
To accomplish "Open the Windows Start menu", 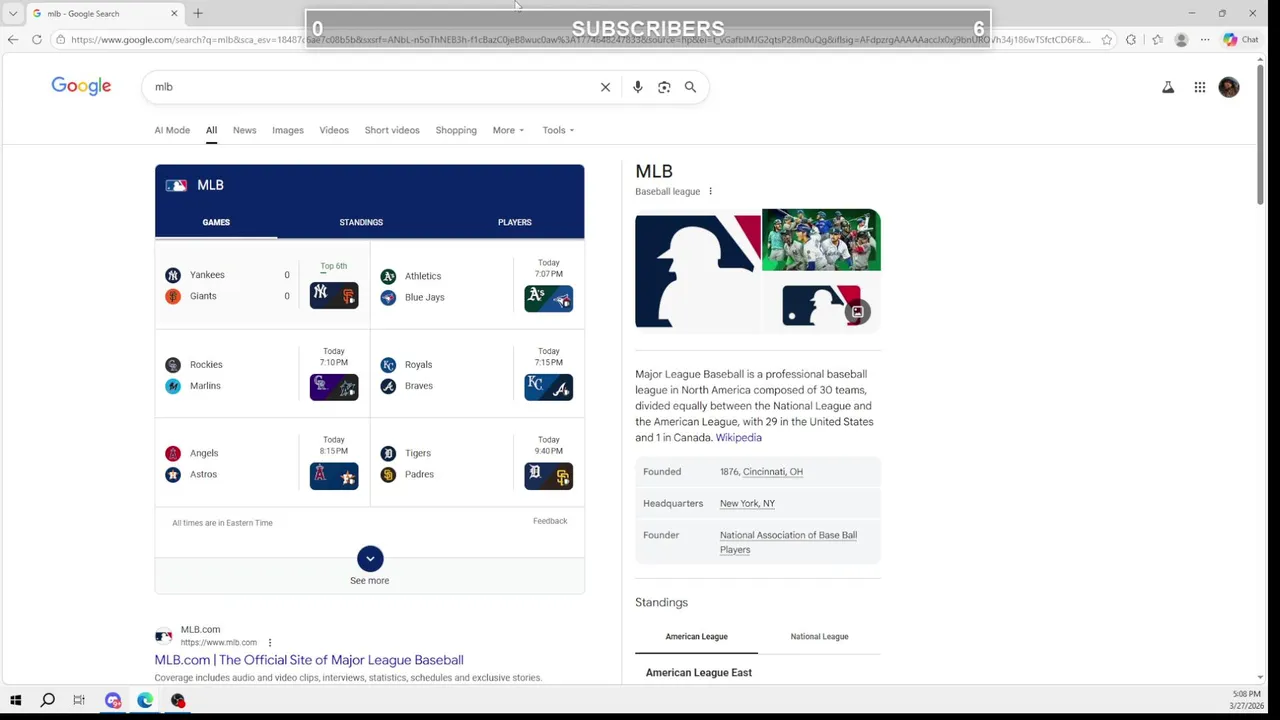I will tap(15, 700).
